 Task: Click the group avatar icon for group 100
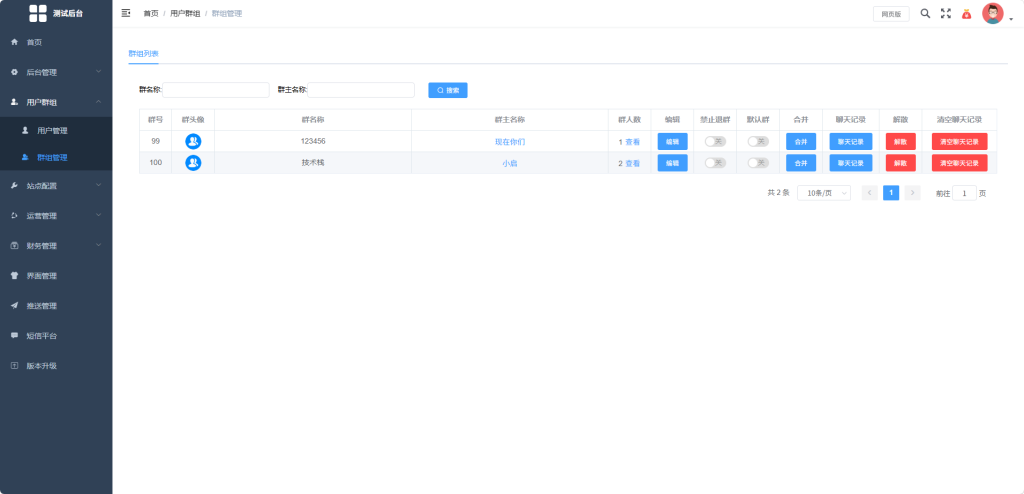coord(193,163)
